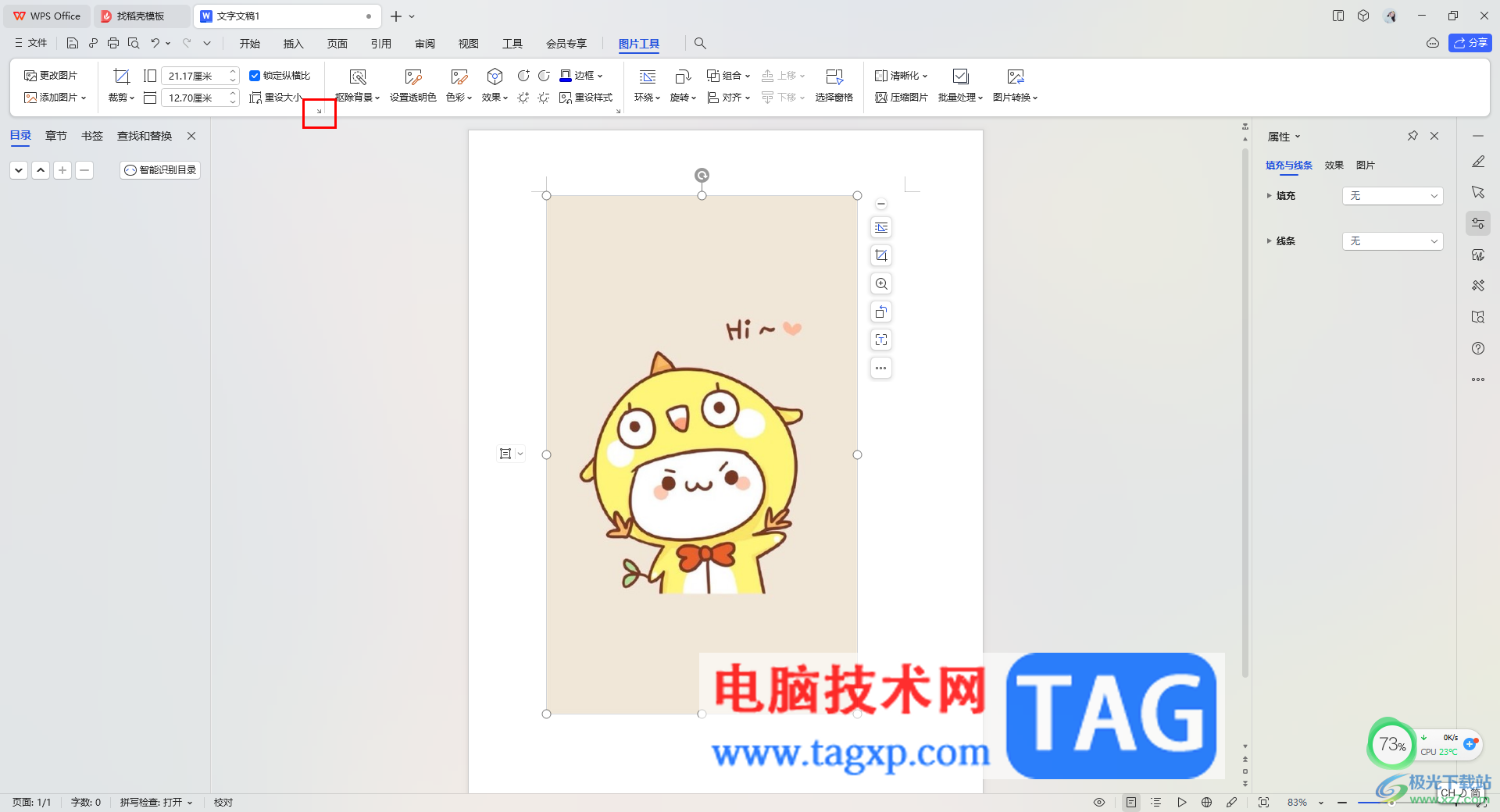Click floating crop icon beside image

tap(881, 255)
